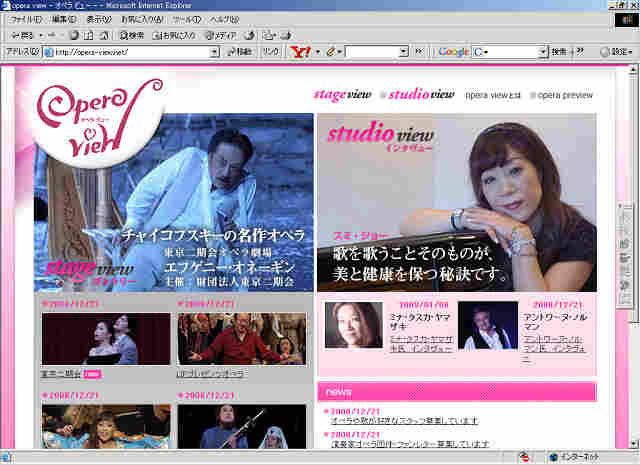Click the アントワーヌ・ノルマン interview link
Screen dimensions: 640x465
(555, 349)
